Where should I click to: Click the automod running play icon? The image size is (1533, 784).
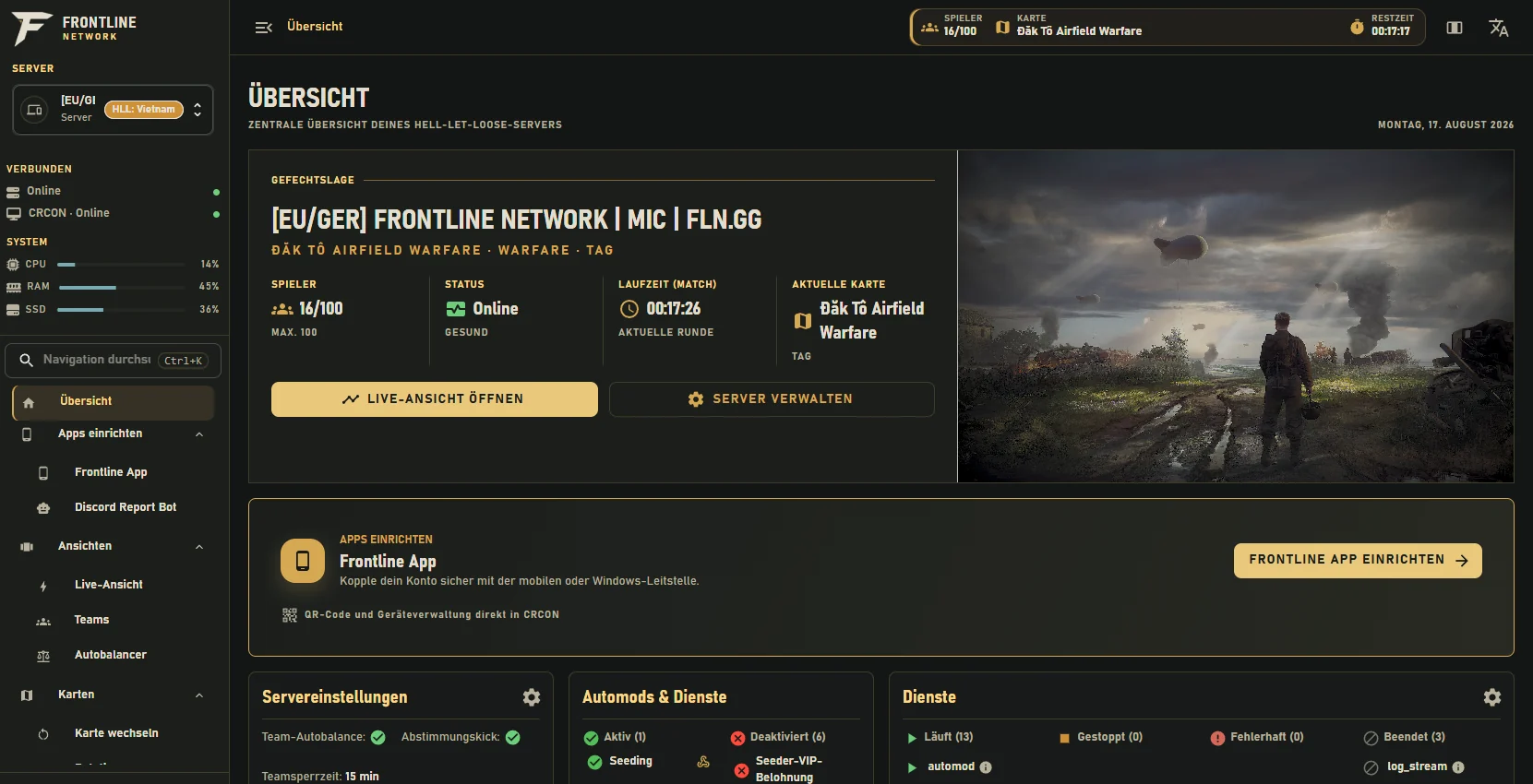pyautogui.click(x=912, y=767)
